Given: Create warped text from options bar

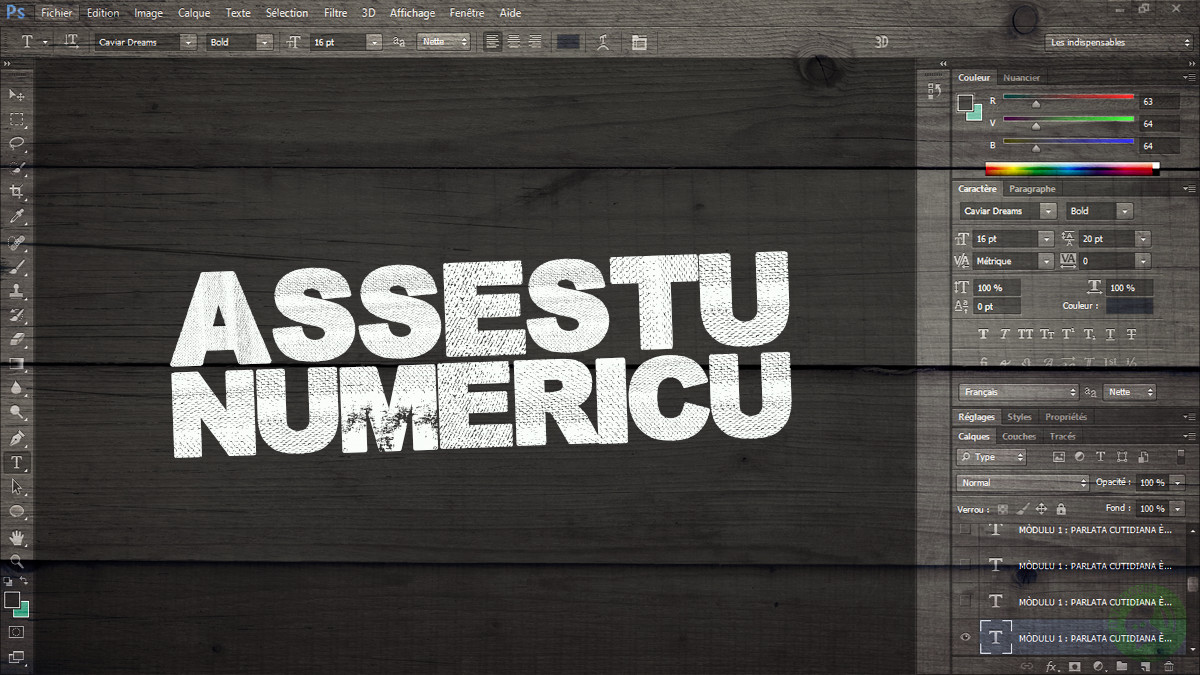Looking at the screenshot, I should (603, 42).
